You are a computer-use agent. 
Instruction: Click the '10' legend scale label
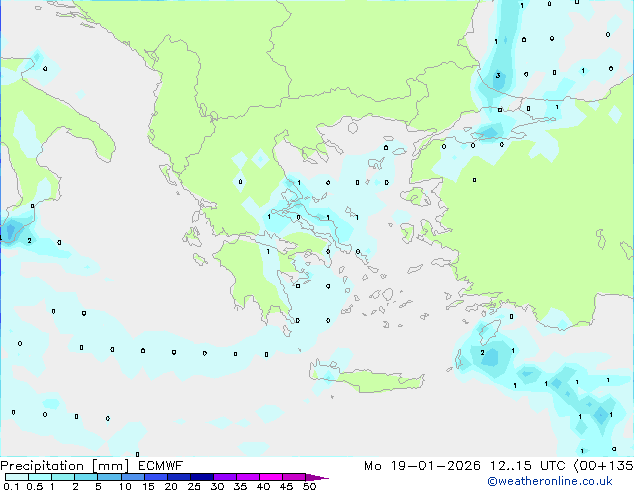[x=125, y=486]
